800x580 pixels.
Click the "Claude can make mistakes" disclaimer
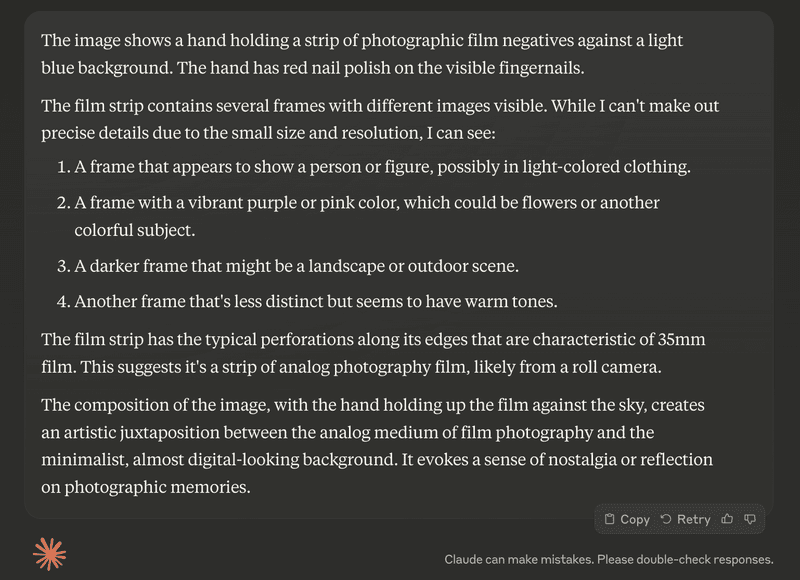[x=608, y=559]
